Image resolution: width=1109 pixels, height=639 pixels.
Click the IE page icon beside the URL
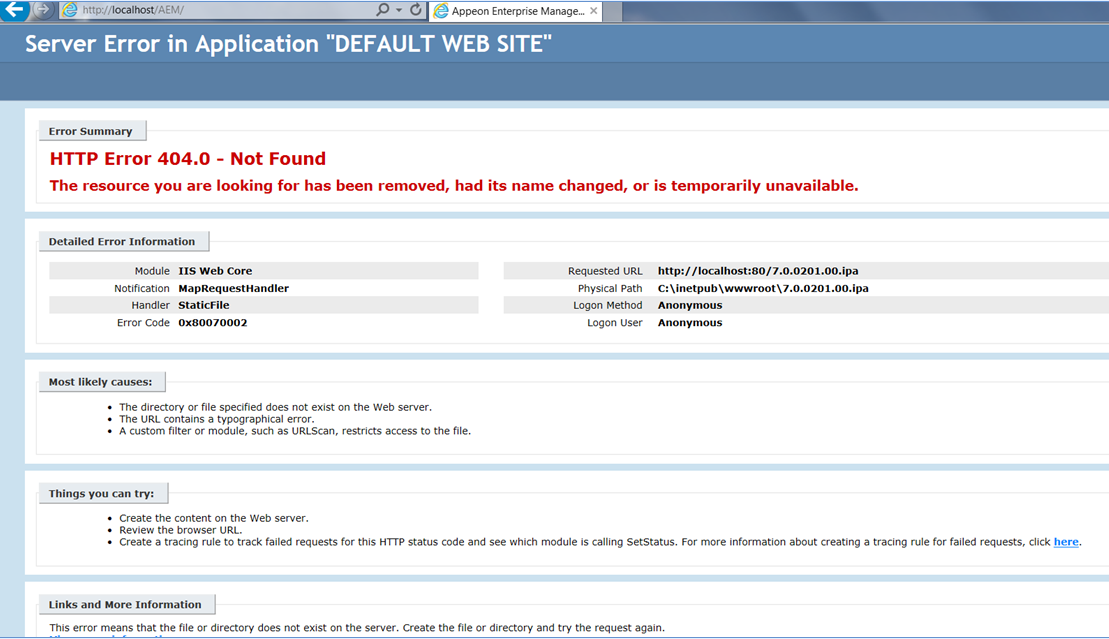69,10
